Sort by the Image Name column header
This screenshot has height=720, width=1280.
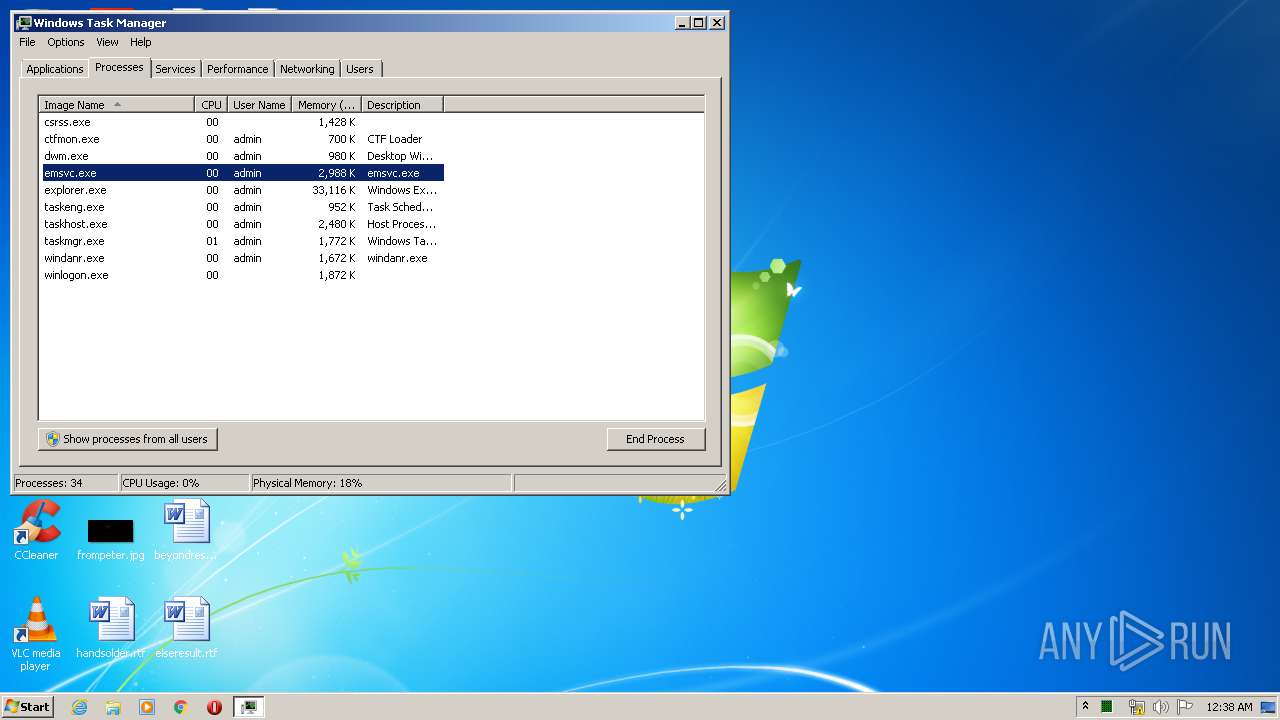pos(117,105)
